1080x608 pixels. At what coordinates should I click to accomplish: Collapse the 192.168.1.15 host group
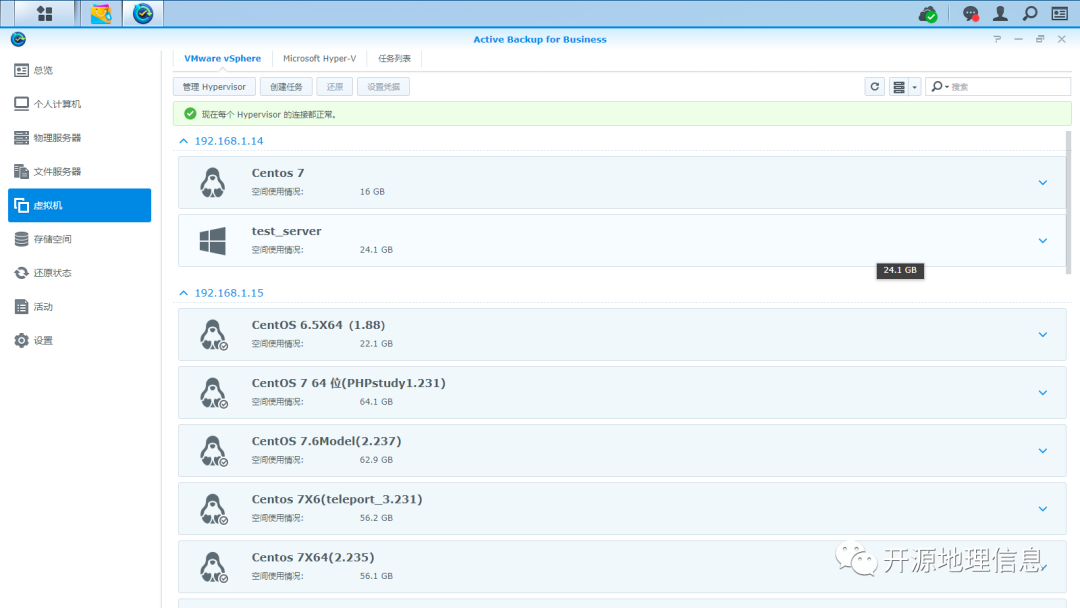[183, 293]
